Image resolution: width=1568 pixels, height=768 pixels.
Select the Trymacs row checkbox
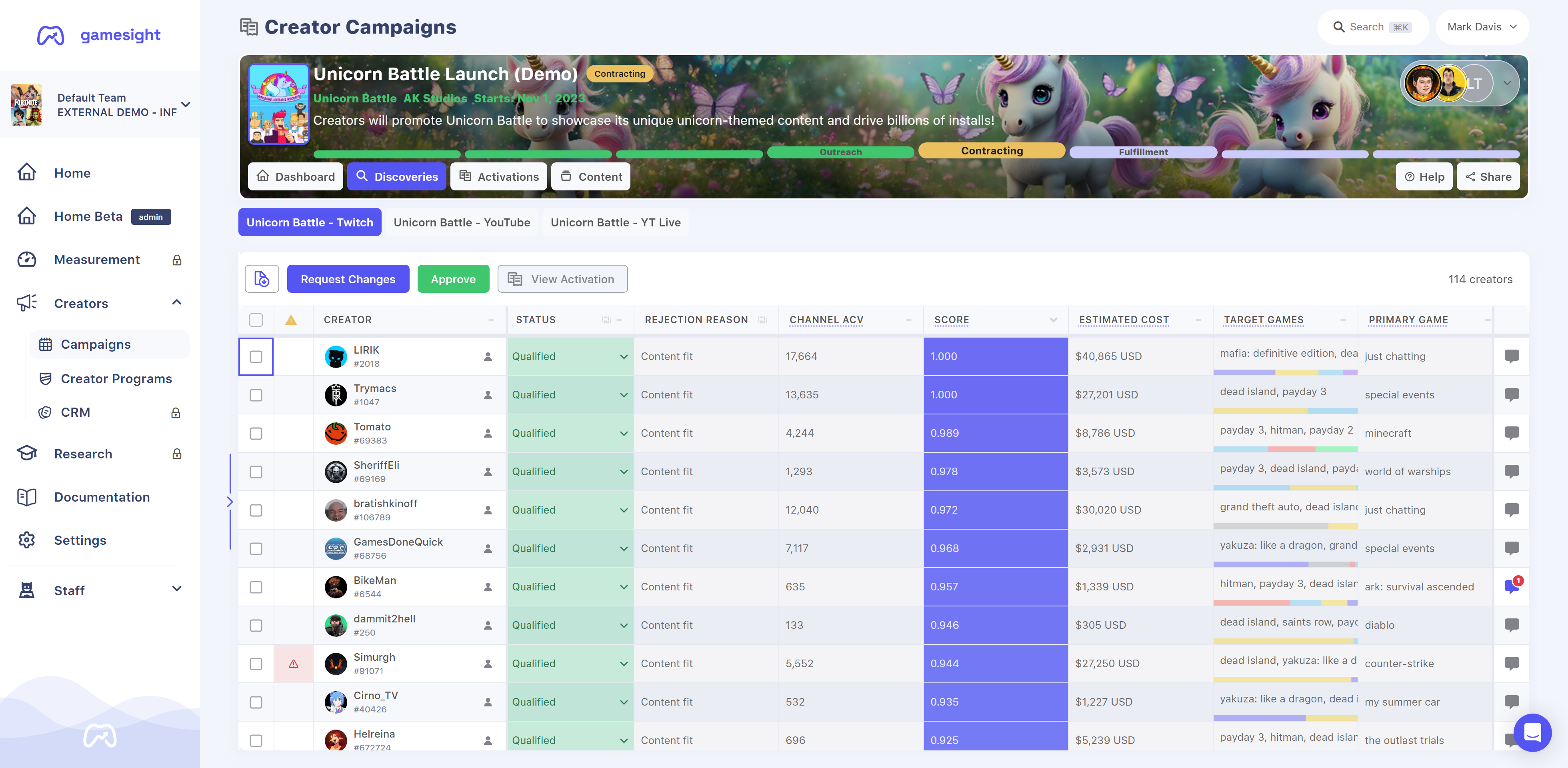tap(256, 395)
